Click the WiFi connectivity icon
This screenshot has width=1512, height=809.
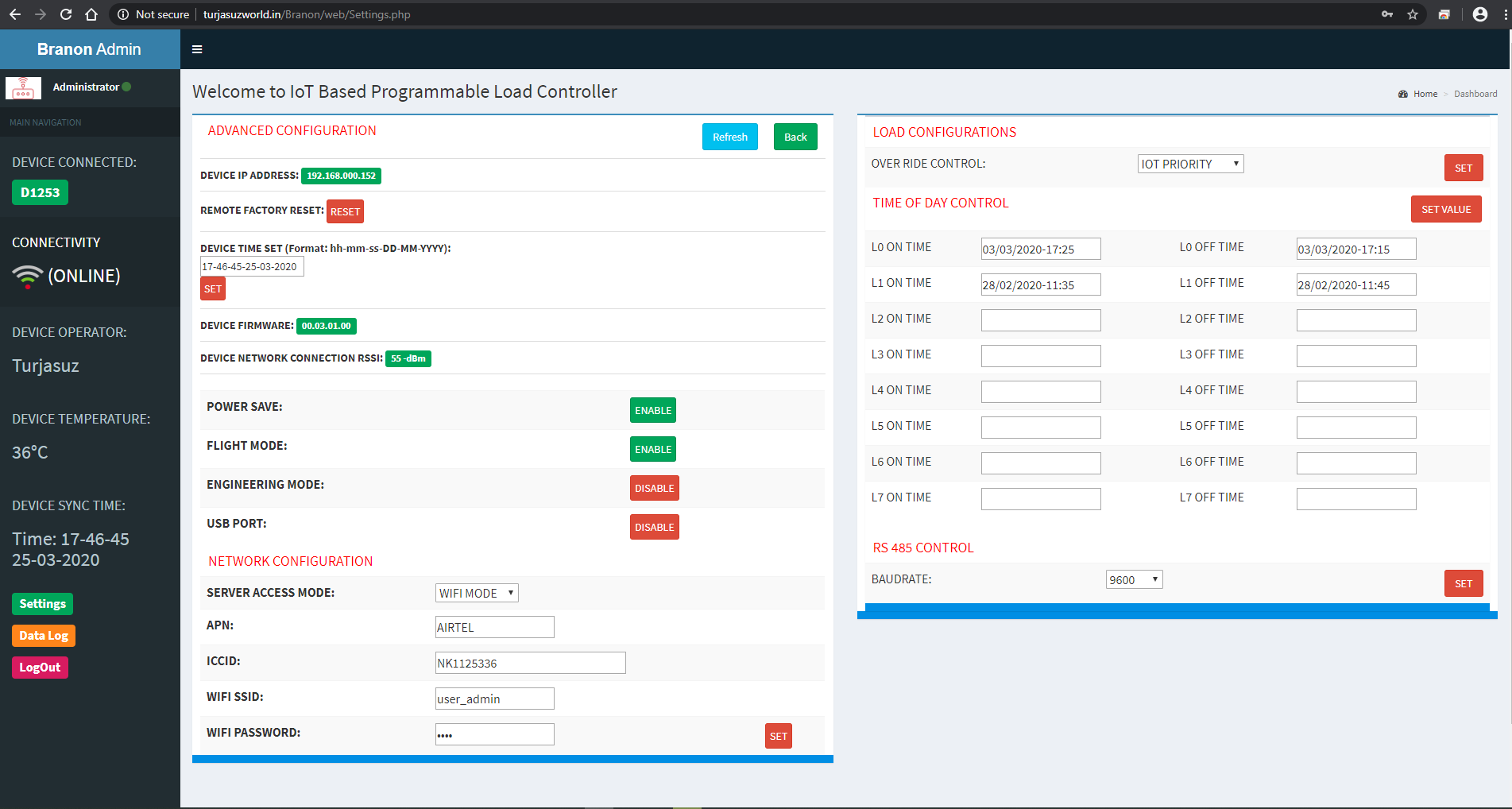28,276
